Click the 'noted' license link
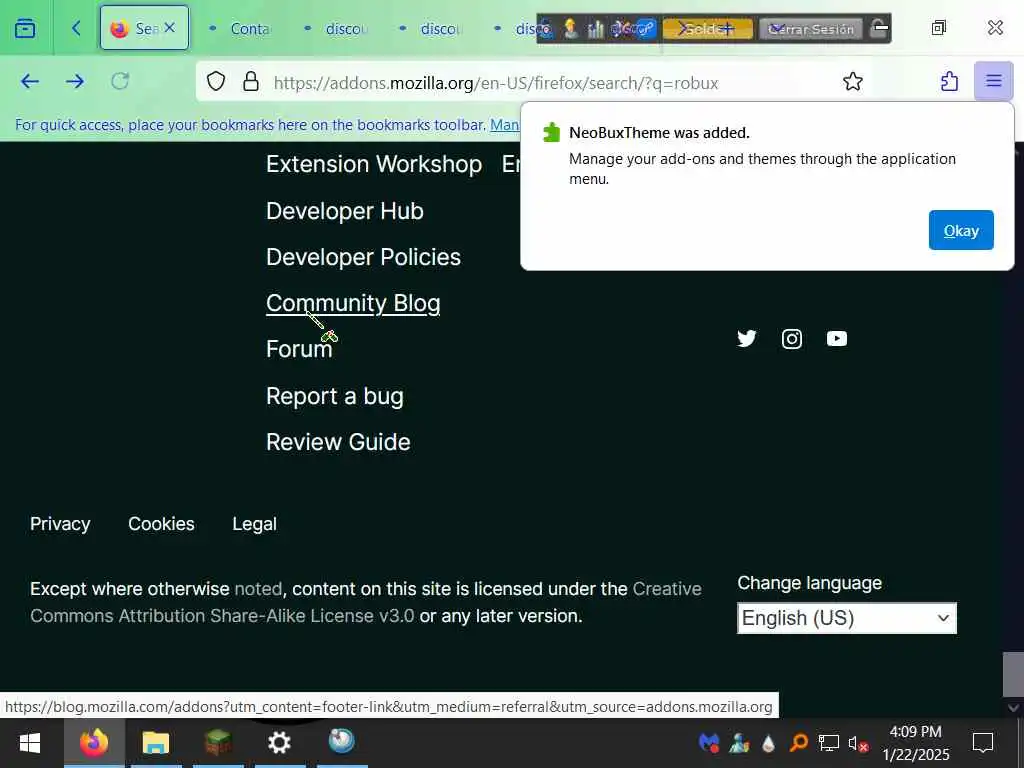This screenshot has width=1024, height=768. coord(258,589)
